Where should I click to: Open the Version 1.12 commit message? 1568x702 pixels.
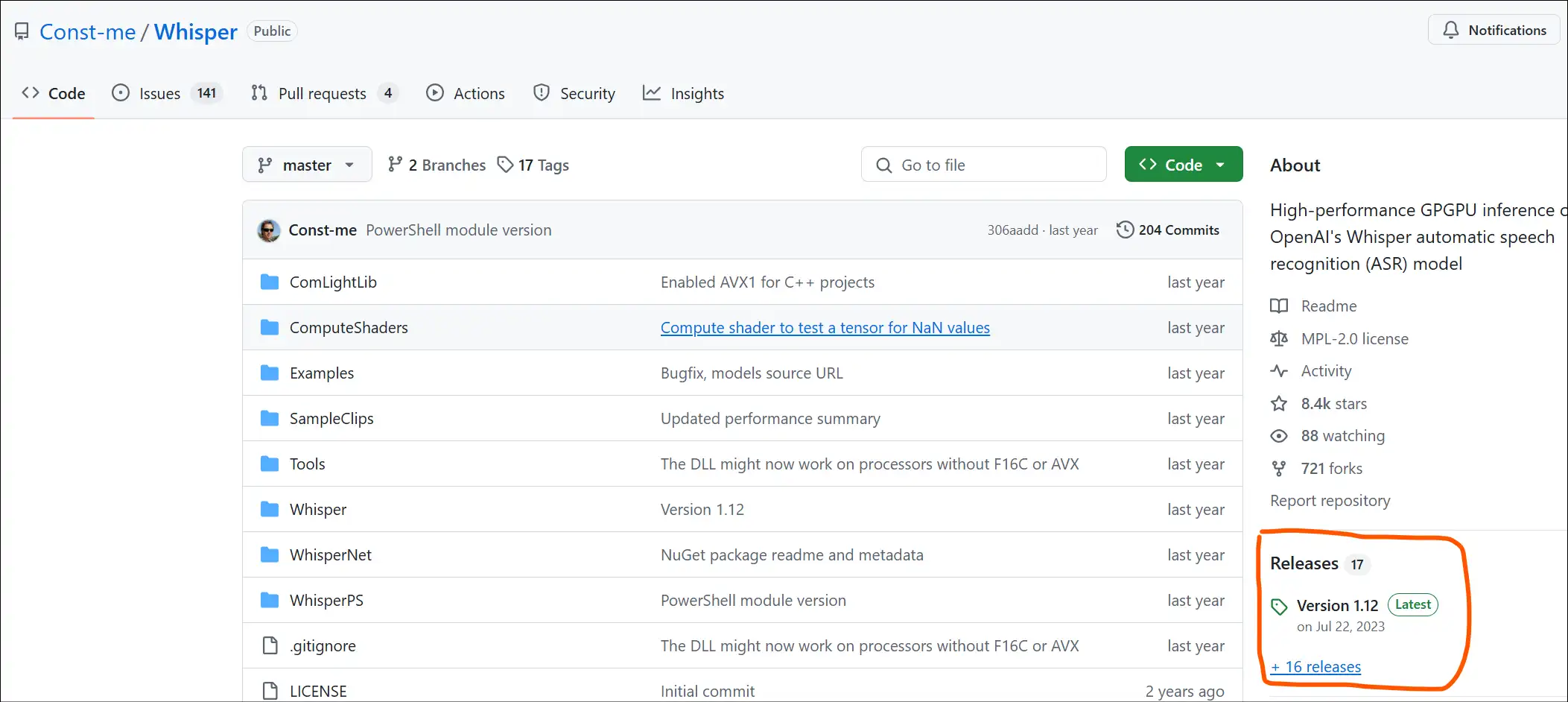(702, 510)
